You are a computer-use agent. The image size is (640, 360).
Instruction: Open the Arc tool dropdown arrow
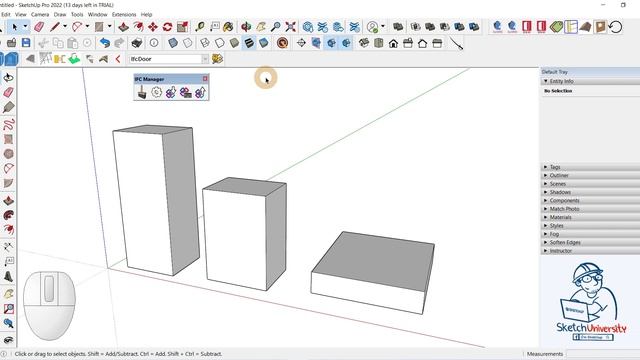87,27
